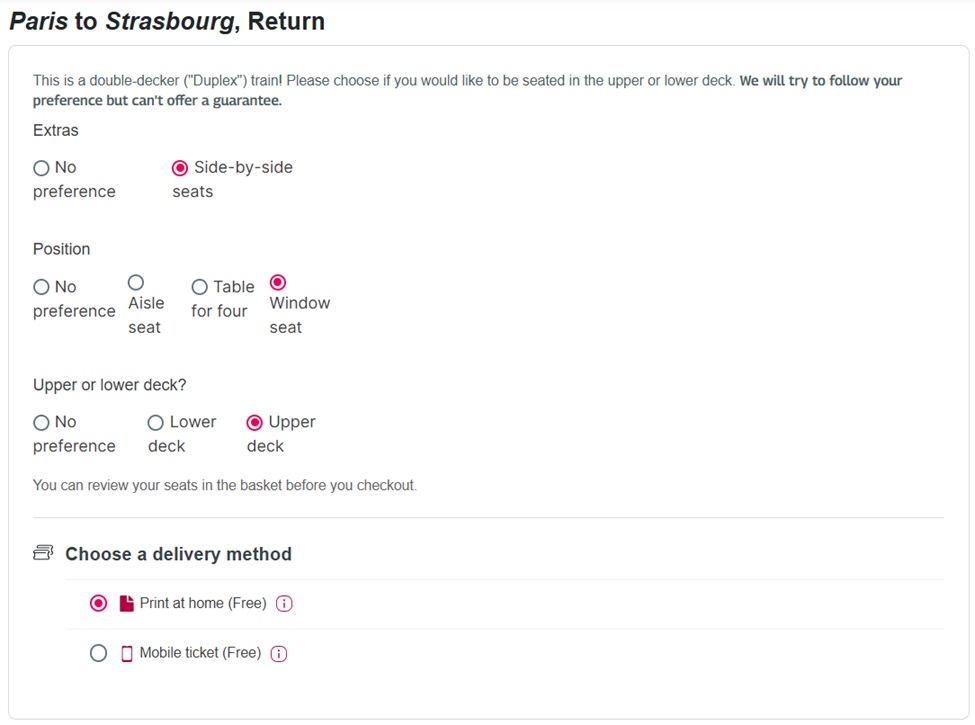This screenshot has height=725, width=975.
Task: Click the Paris to Strasbourg, Return title
Action: click(167, 21)
